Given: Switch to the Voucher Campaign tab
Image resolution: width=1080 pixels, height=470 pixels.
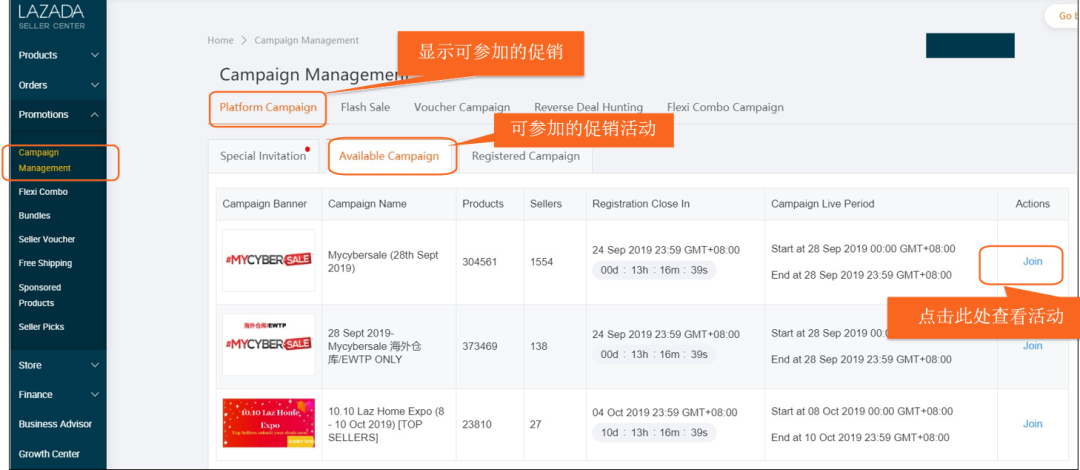Looking at the screenshot, I should [462, 108].
